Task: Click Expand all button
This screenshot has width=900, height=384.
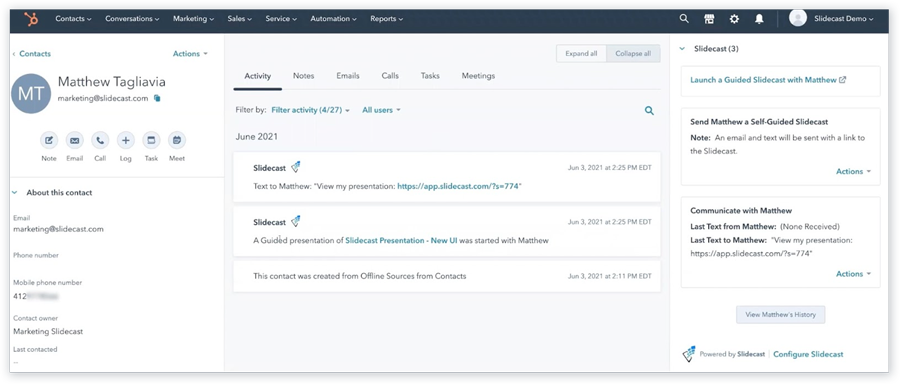Action: click(x=581, y=53)
